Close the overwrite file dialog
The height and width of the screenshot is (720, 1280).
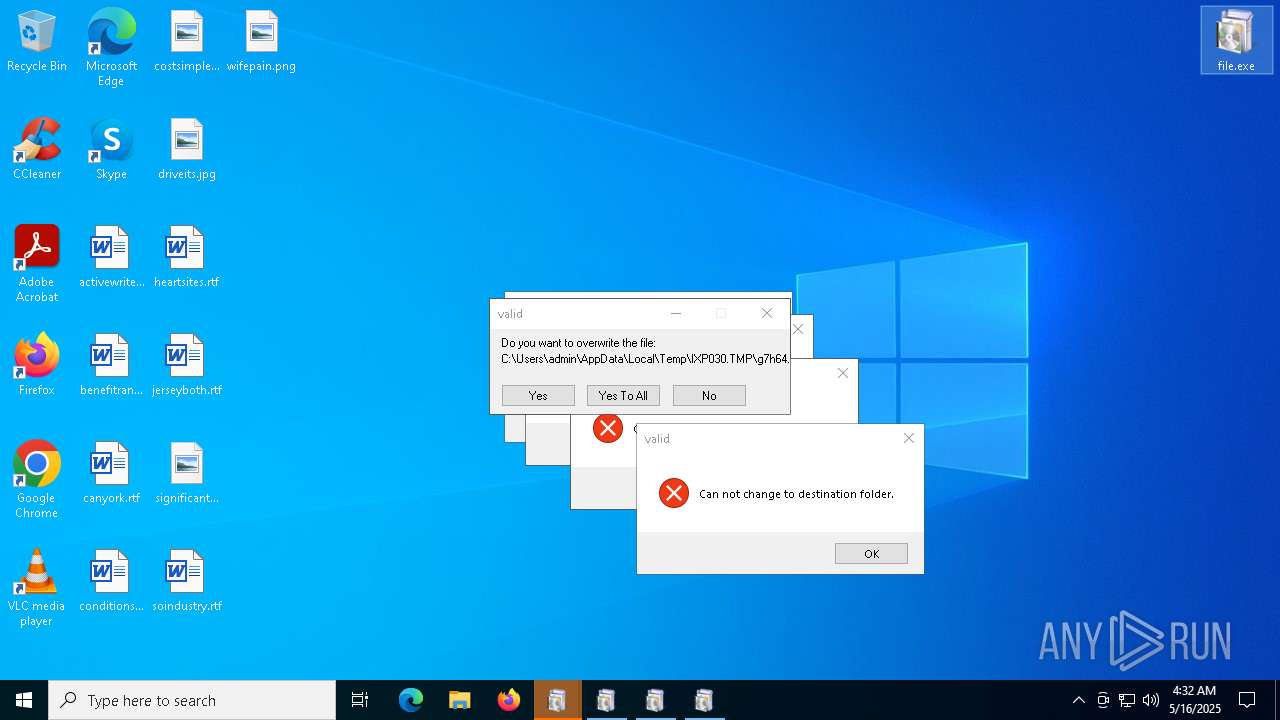click(767, 313)
